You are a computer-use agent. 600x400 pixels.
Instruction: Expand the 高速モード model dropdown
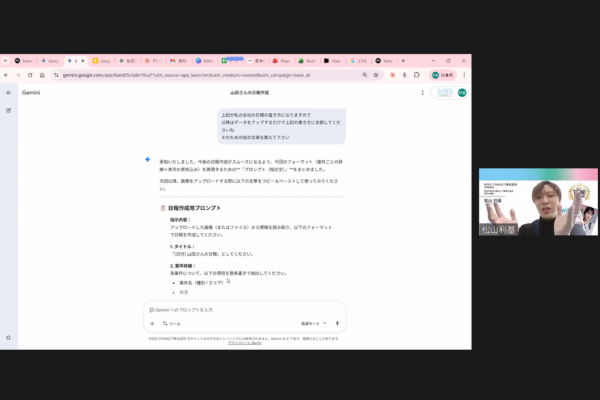(x=313, y=323)
